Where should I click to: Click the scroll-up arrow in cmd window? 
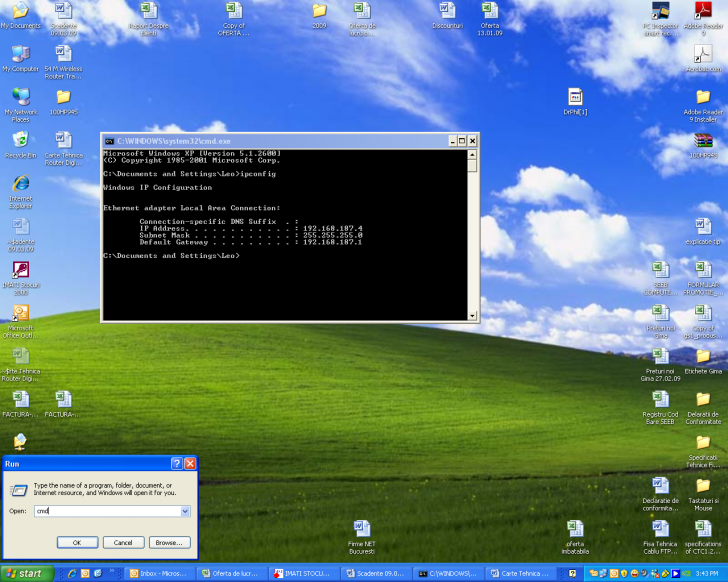(472, 153)
